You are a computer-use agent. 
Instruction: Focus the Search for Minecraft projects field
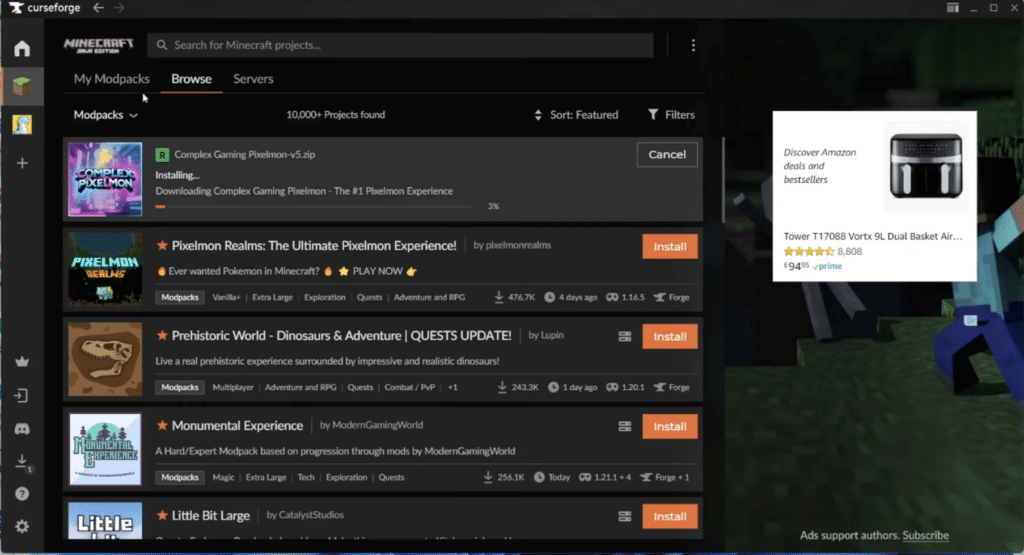(x=400, y=45)
